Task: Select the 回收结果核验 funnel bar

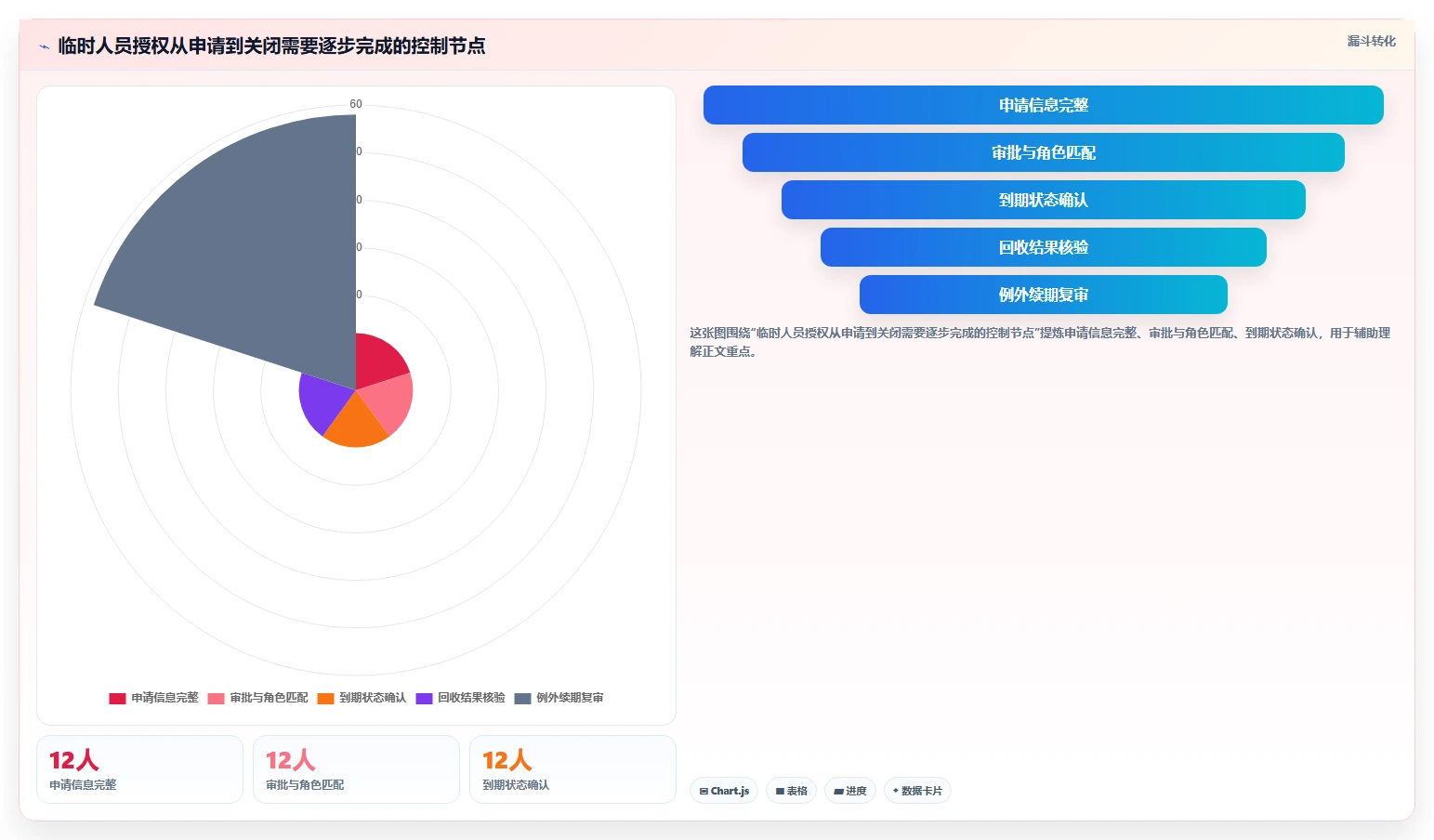Action: click(1043, 247)
